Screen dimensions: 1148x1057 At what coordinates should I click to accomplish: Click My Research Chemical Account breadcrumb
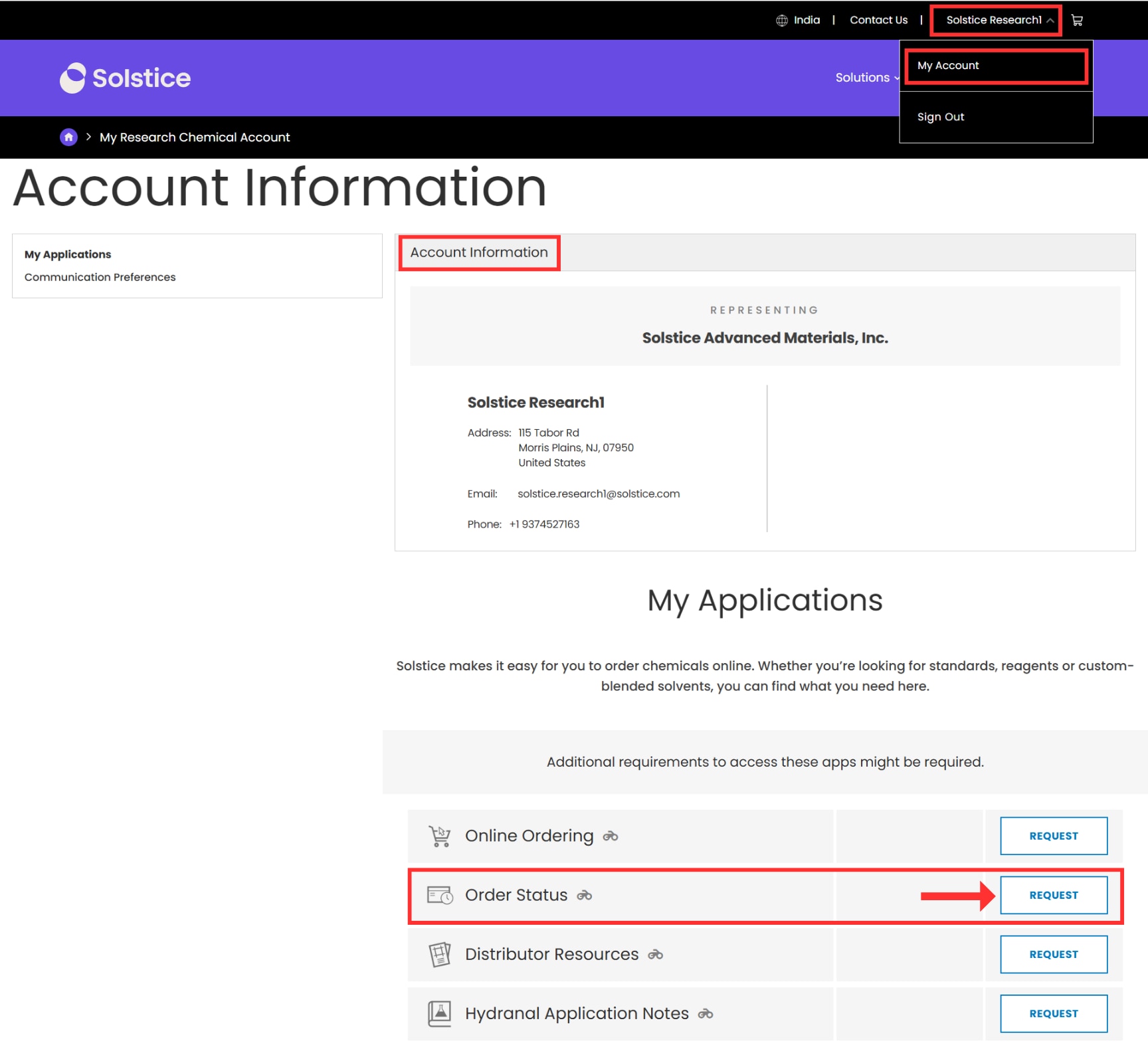(x=195, y=138)
